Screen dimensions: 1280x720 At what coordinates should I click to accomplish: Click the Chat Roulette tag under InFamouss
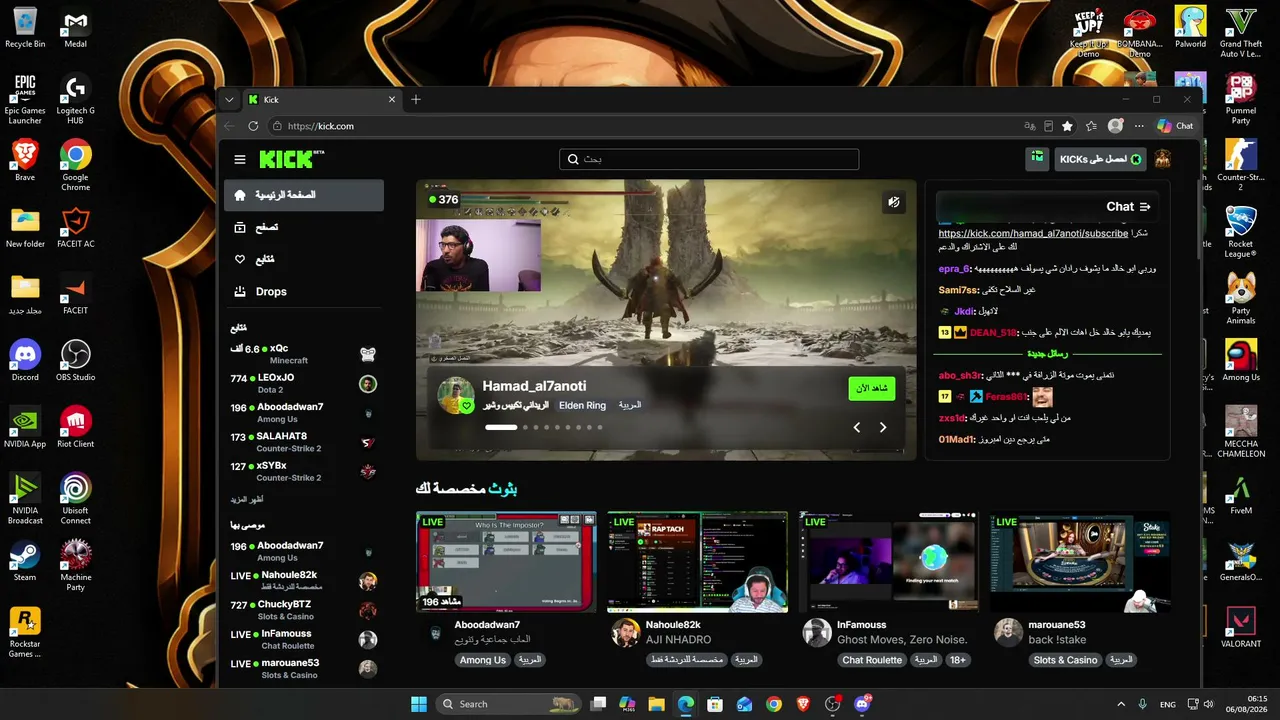[x=872, y=660]
